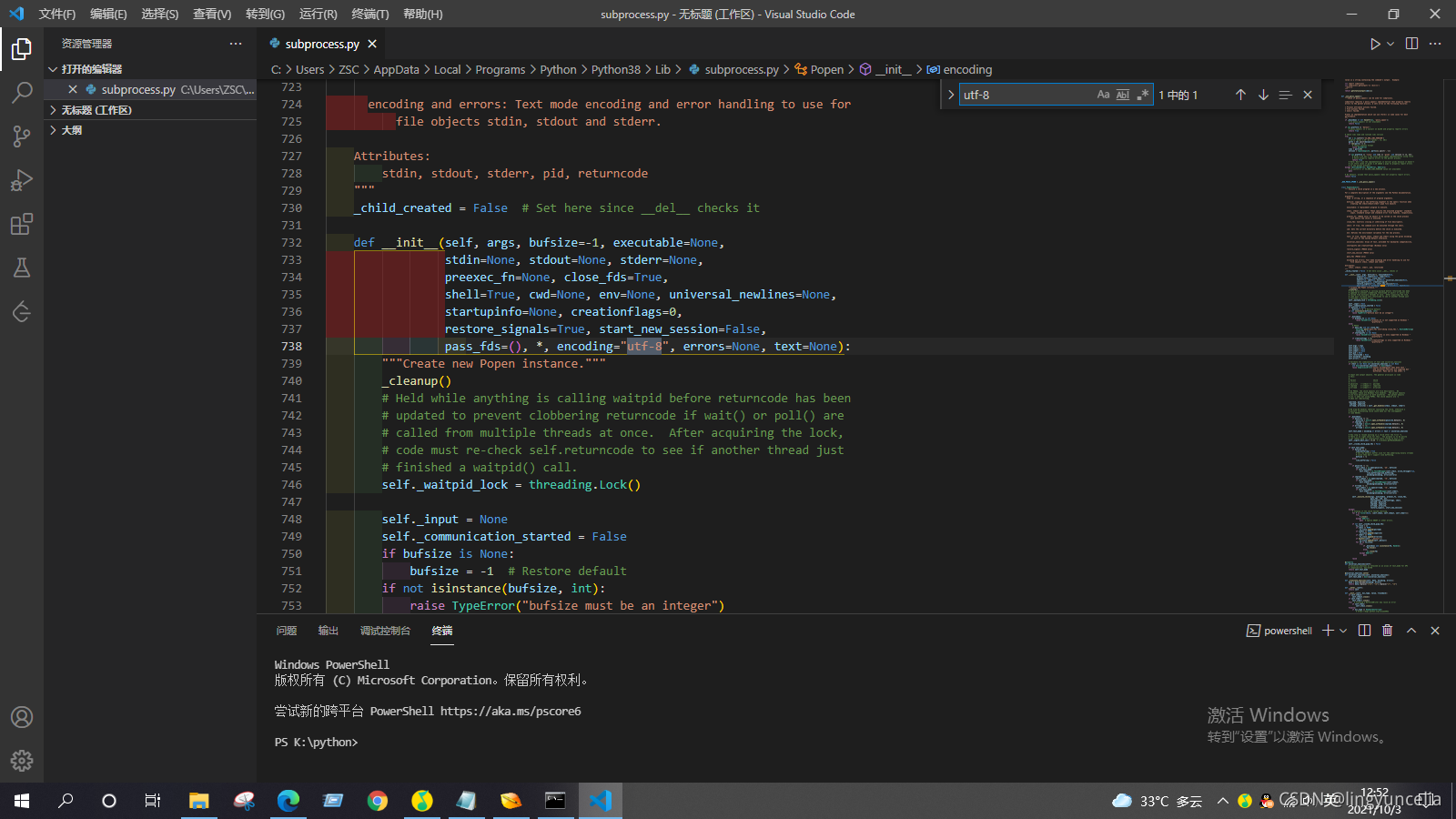Create a new terminal with plus icon
This screenshot has width=1456, height=819.
pyautogui.click(x=1328, y=631)
